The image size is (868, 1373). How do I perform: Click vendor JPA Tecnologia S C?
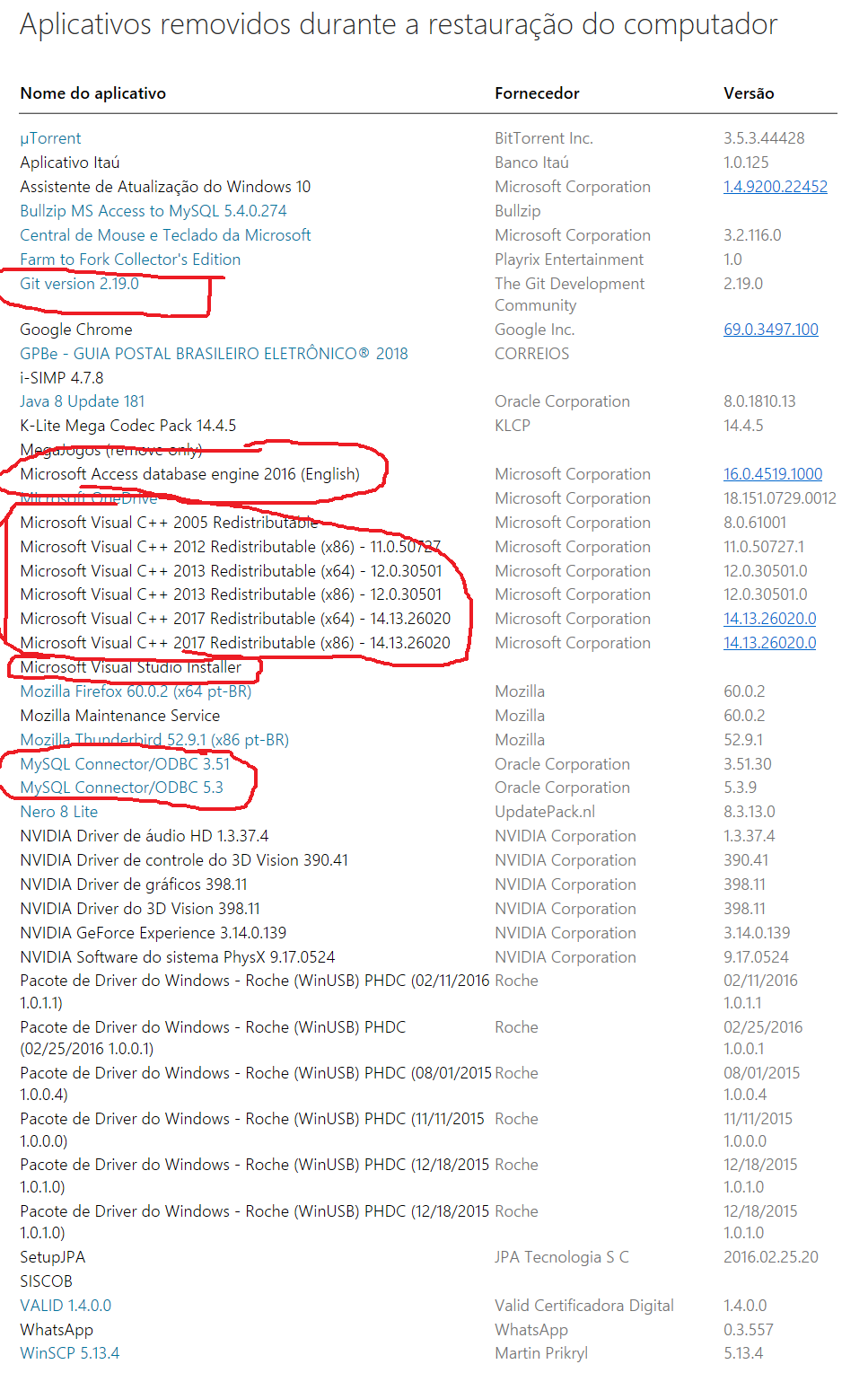[x=562, y=1257]
